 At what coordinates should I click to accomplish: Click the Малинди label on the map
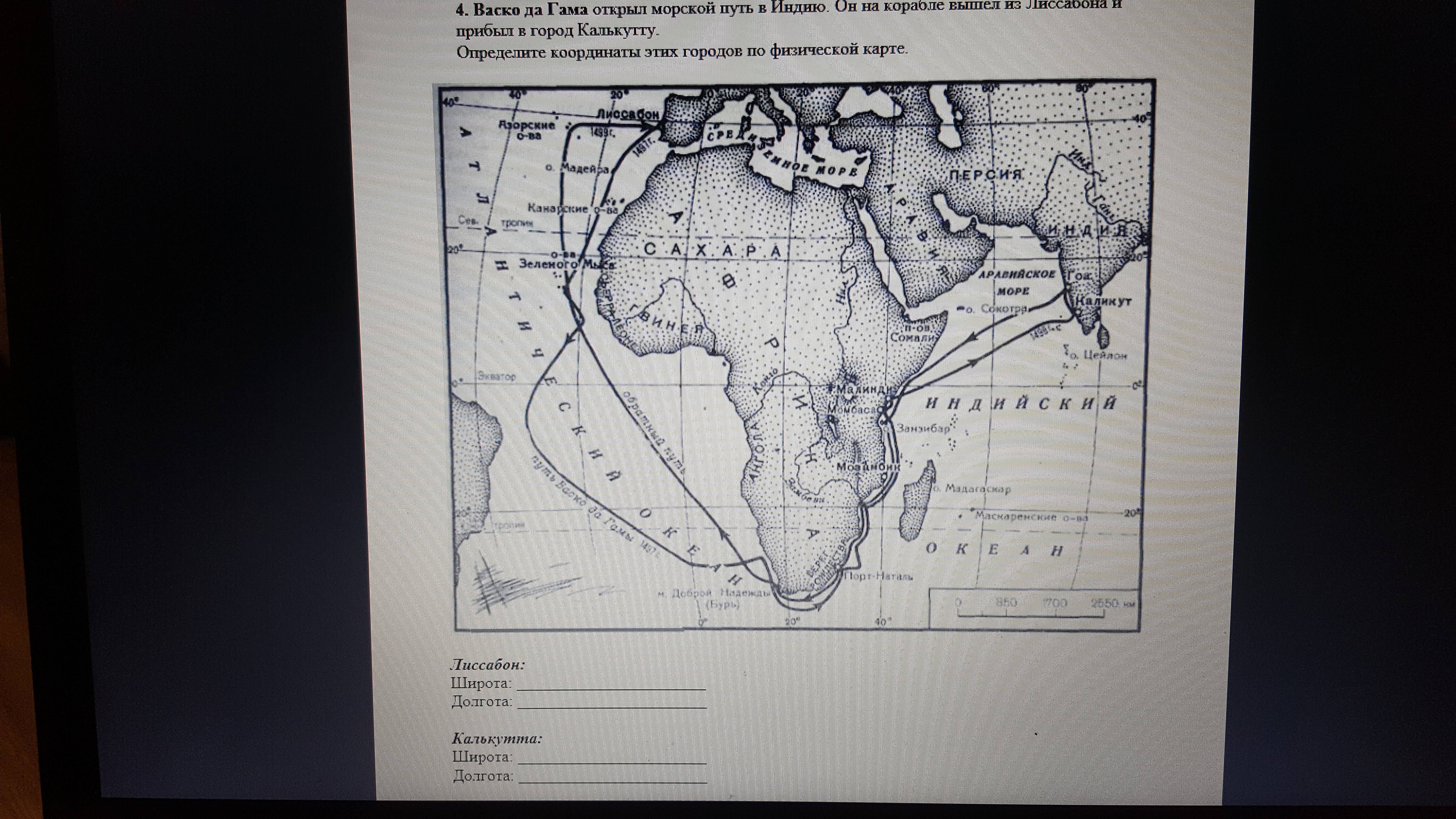(x=864, y=389)
